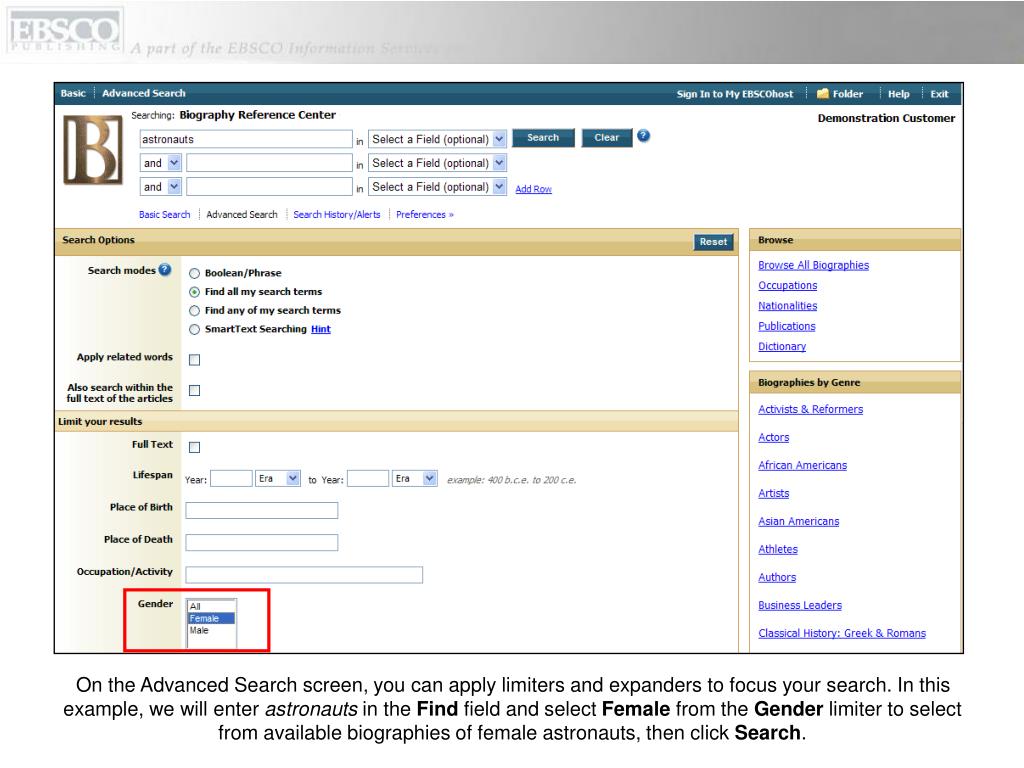Click the astronauts search field
The height and width of the screenshot is (768, 1024).
coord(246,139)
